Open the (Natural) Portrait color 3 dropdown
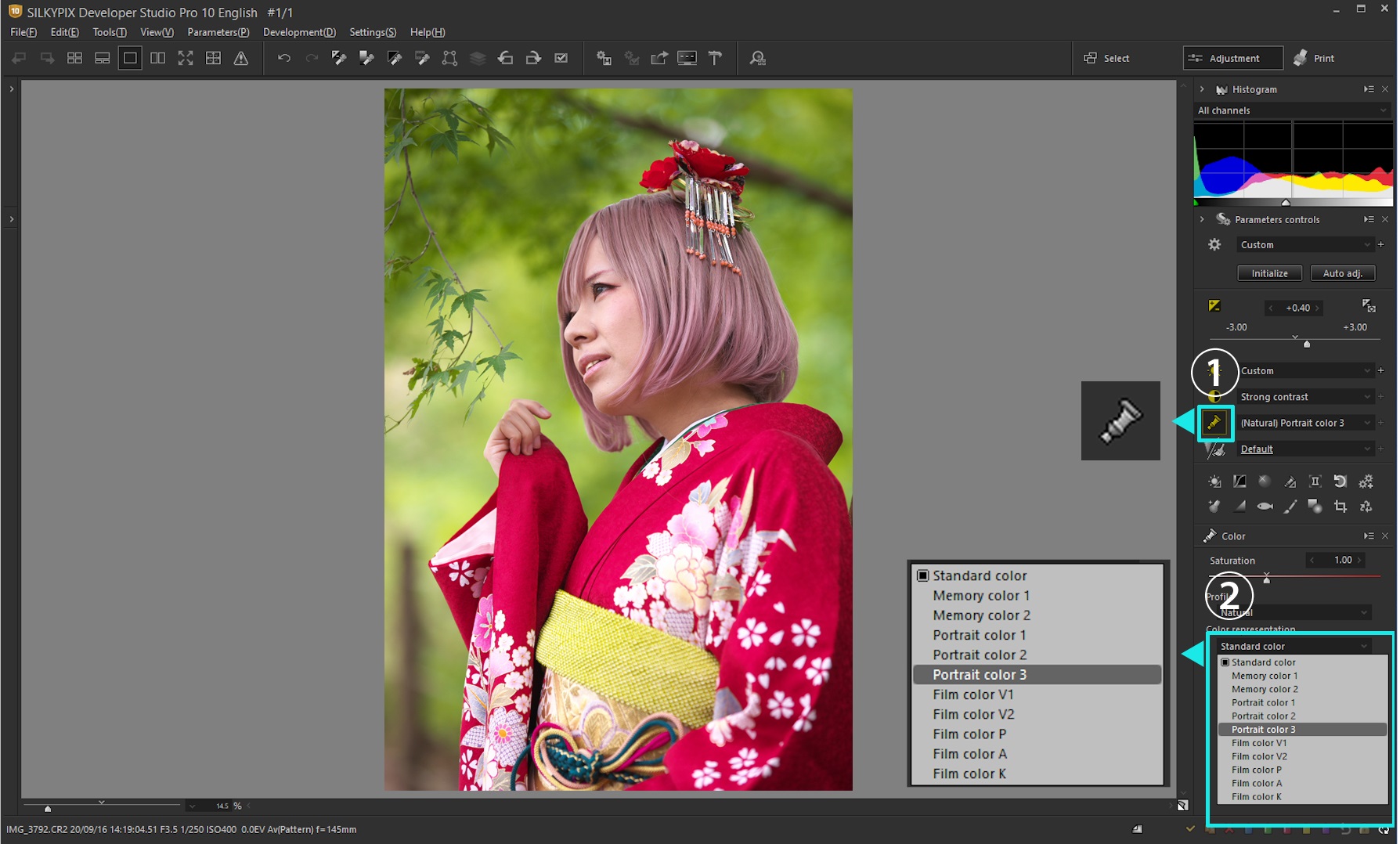The width and height of the screenshot is (1400, 844). point(1305,423)
